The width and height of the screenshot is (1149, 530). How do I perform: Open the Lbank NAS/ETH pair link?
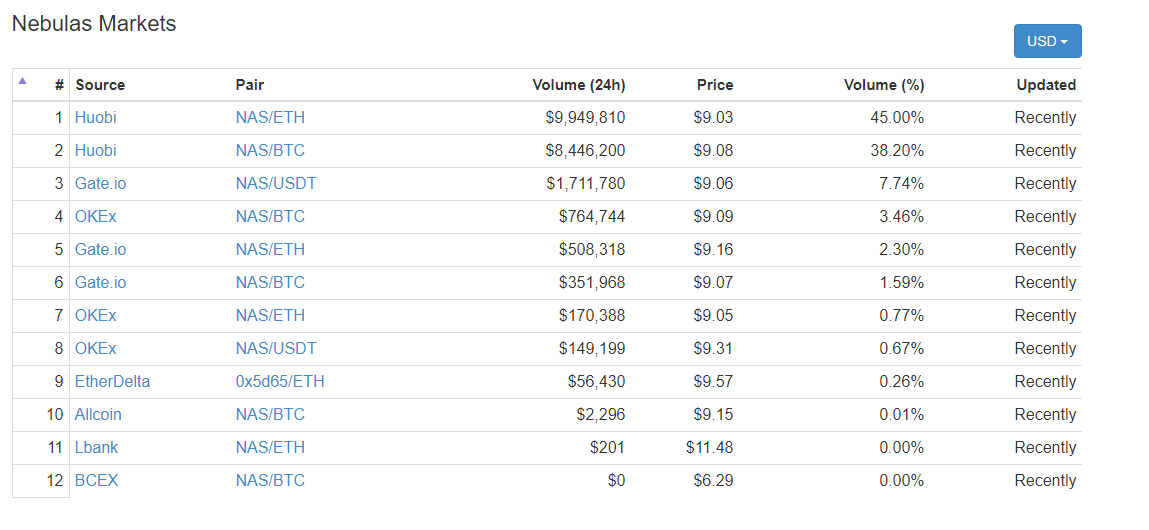(270, 448)
